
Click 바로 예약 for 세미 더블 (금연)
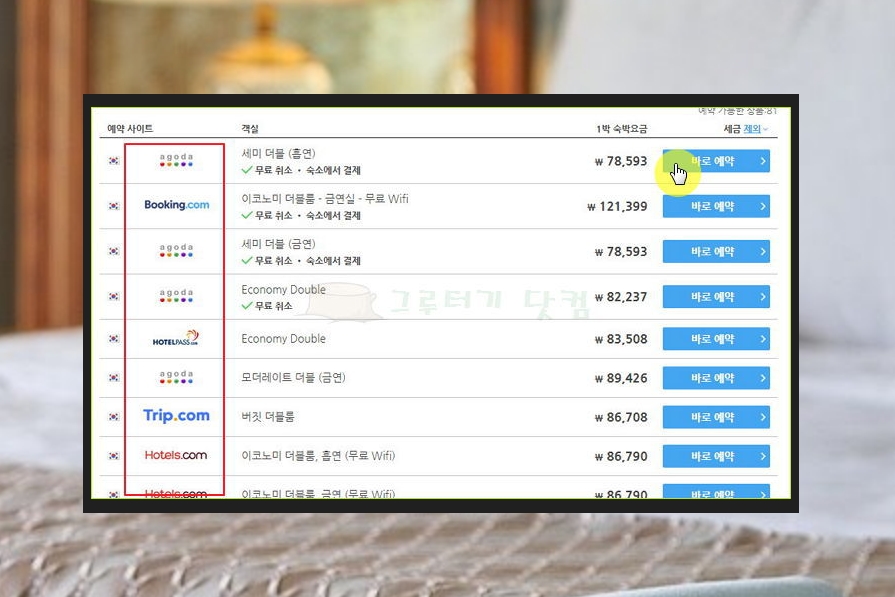click(x=716, y=251)
